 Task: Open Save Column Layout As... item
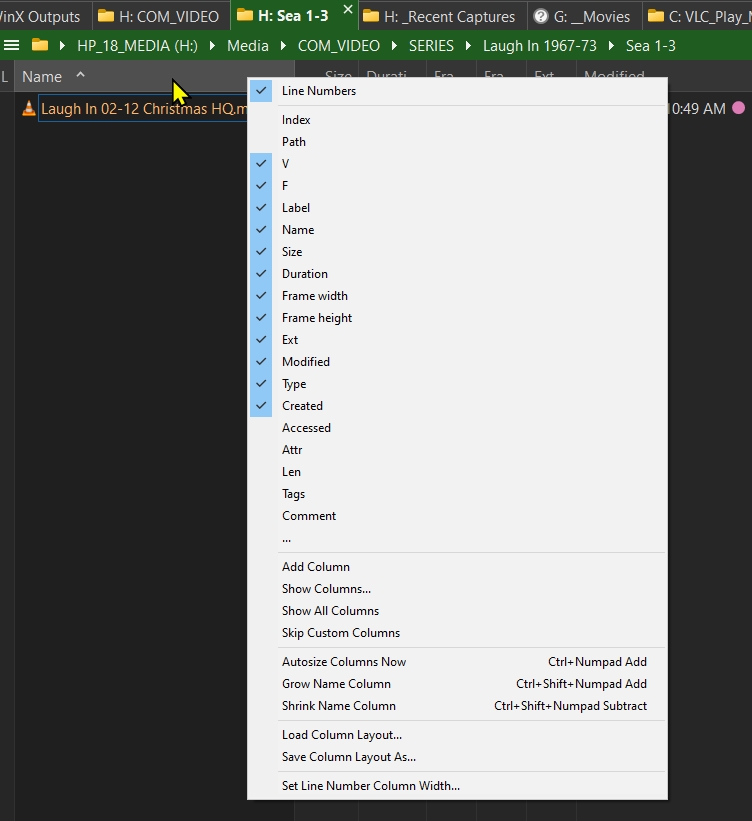[458, 757]
